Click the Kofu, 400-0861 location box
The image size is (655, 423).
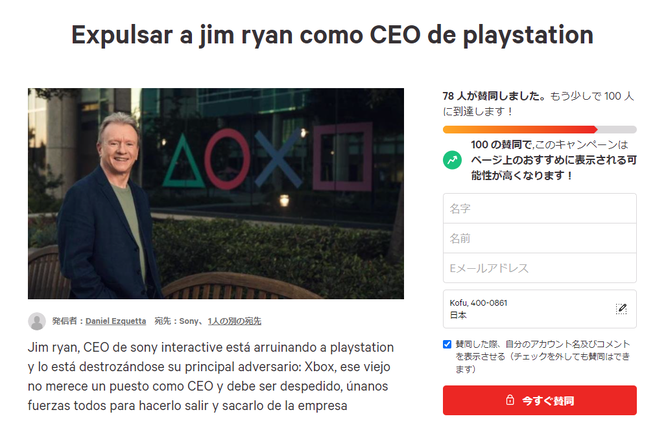tap(540, 309)
